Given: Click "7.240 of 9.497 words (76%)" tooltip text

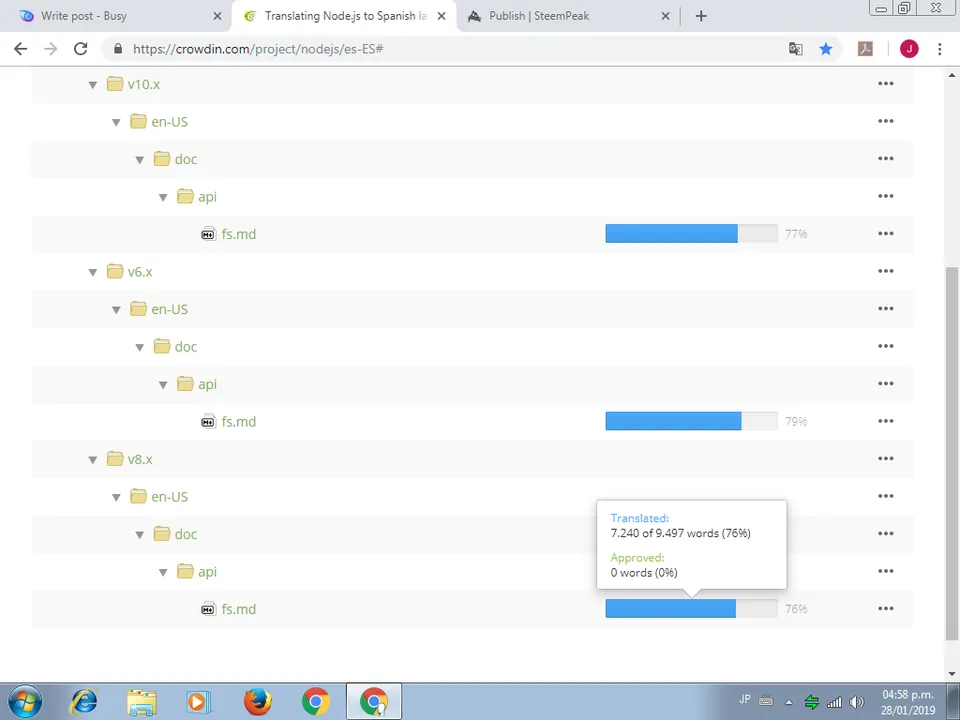Looking at the screenshot, I should 681,533.
